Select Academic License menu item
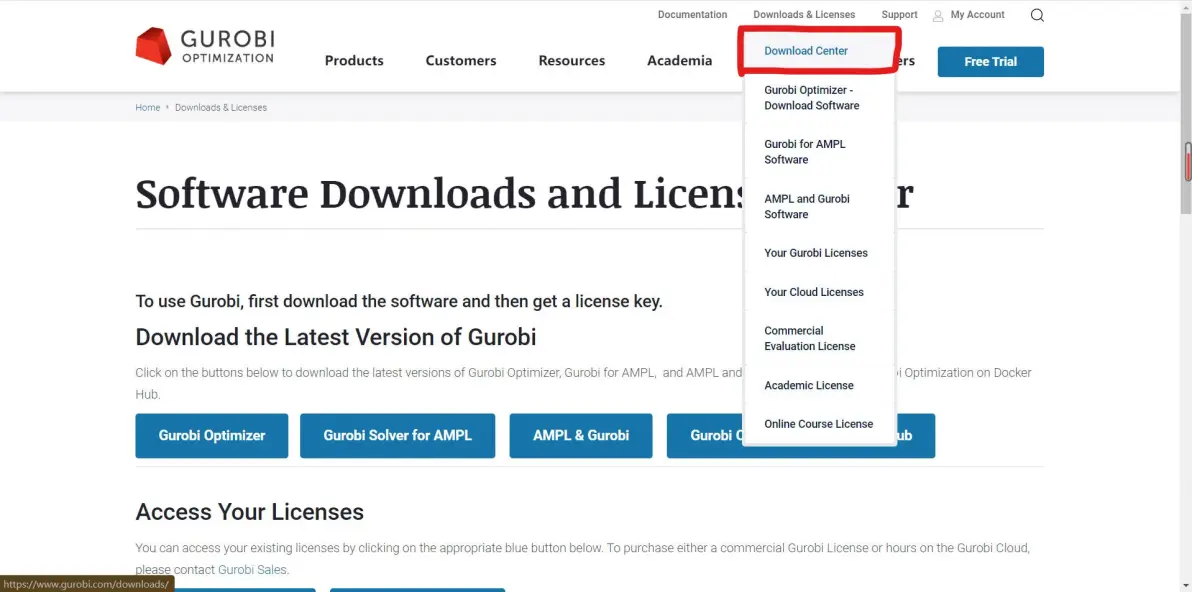1192x592 pixels. coord(819,385)
